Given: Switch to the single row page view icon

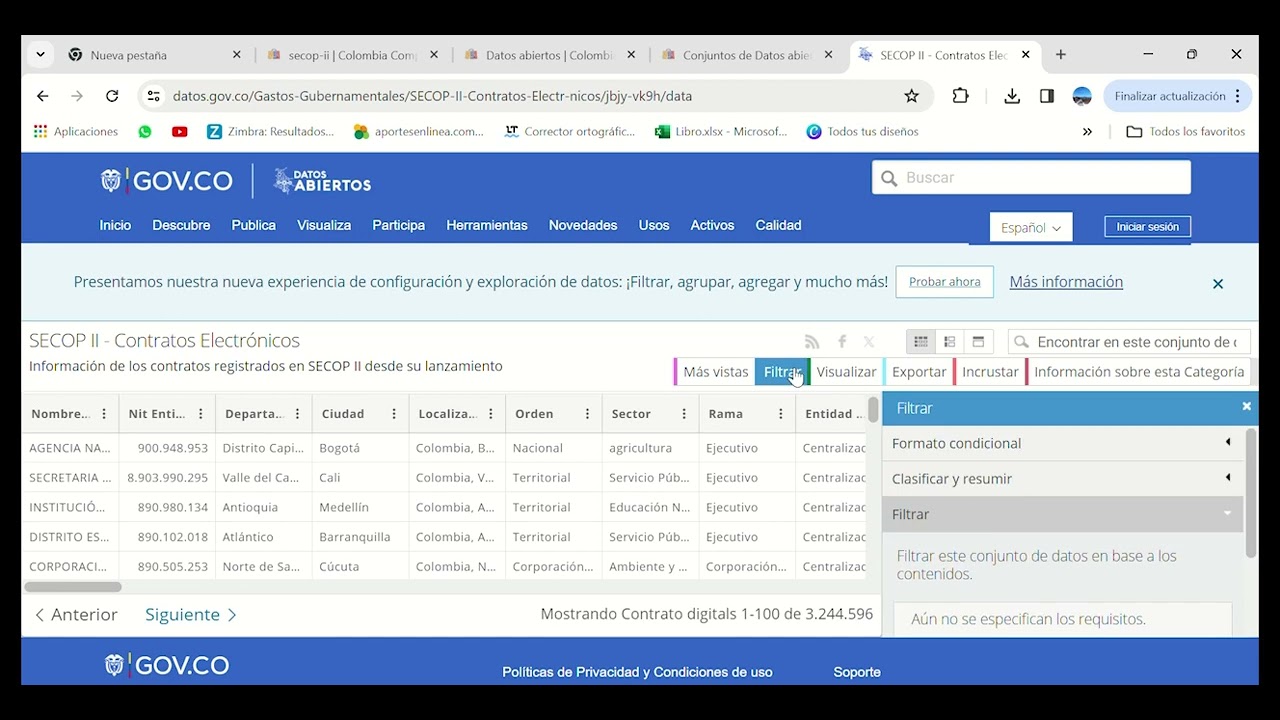Looking at the screenshot, I should pyautogui.click(x=978, y=342).
